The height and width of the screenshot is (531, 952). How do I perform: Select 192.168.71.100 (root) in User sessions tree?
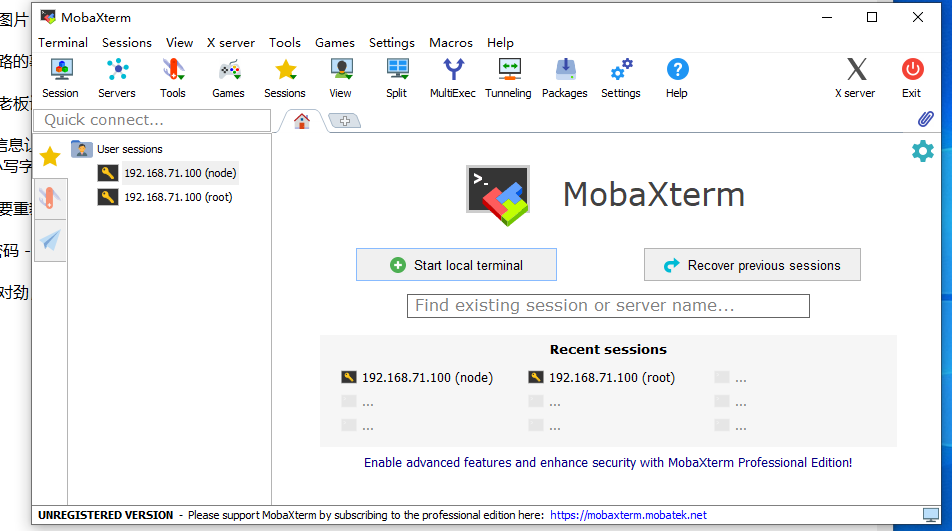pos(178,197)
